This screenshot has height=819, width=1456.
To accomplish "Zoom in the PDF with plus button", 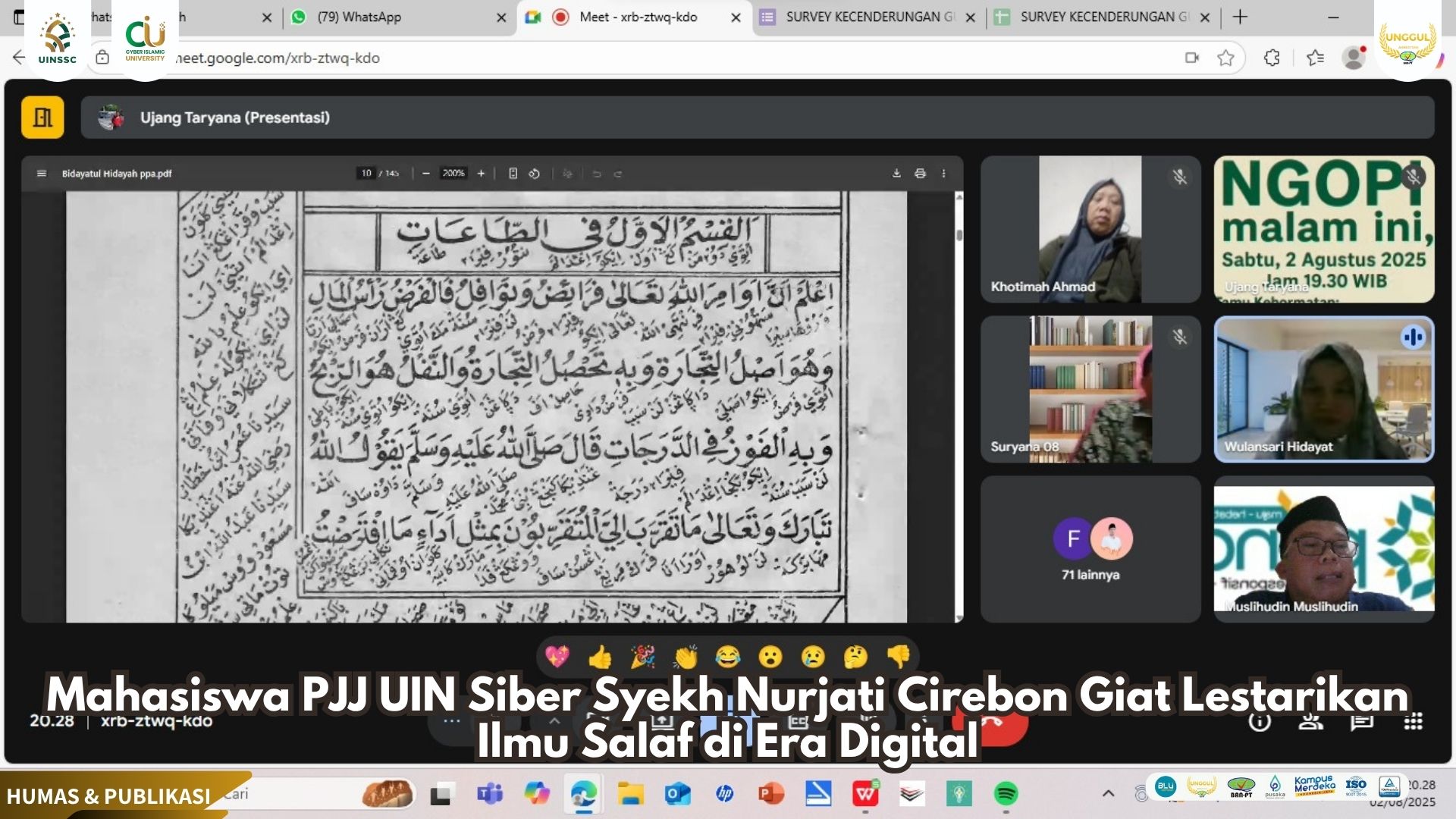I will [x=481, y=174].
